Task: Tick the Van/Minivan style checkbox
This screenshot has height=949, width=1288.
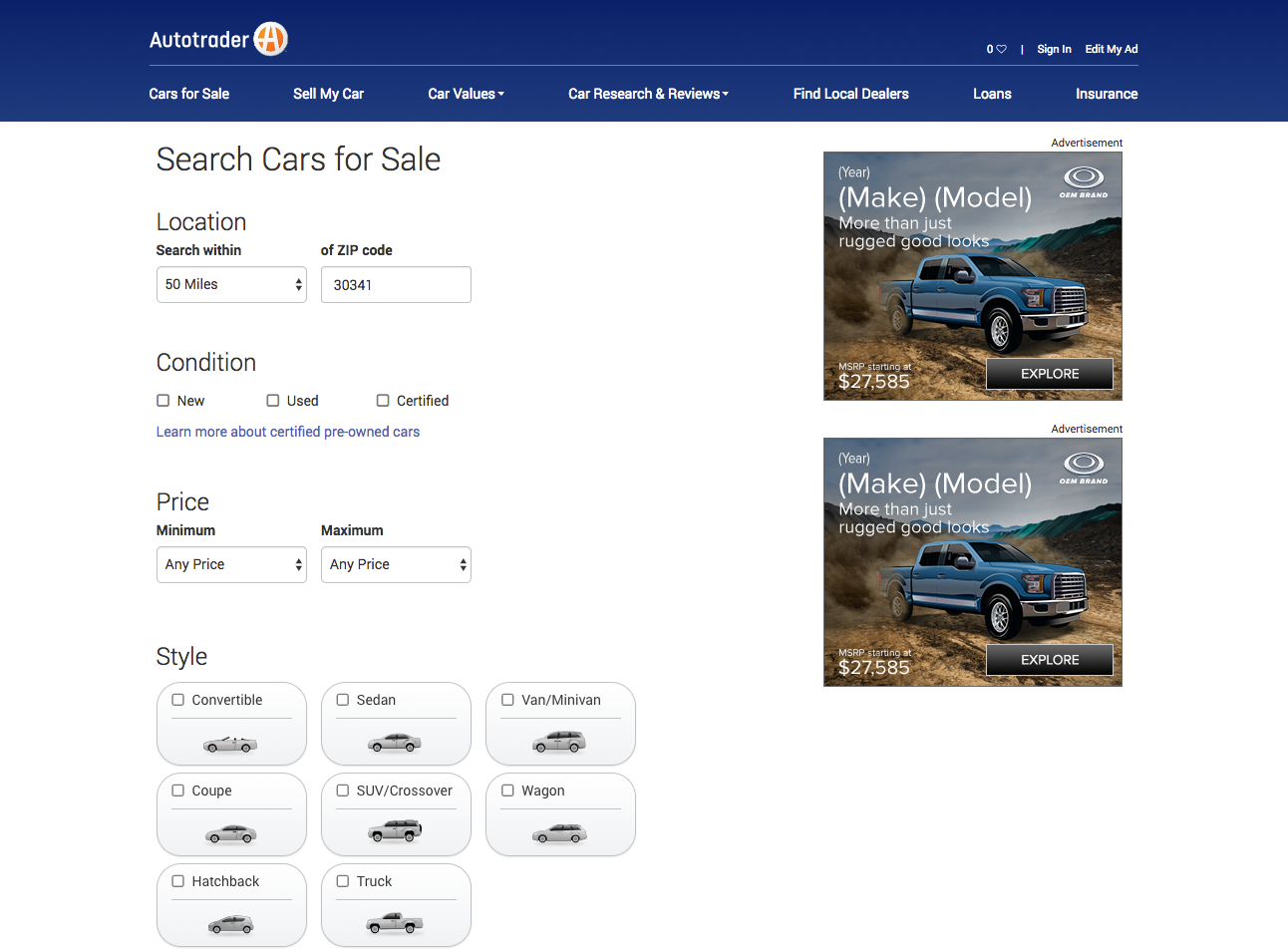Action: point(507,700)
